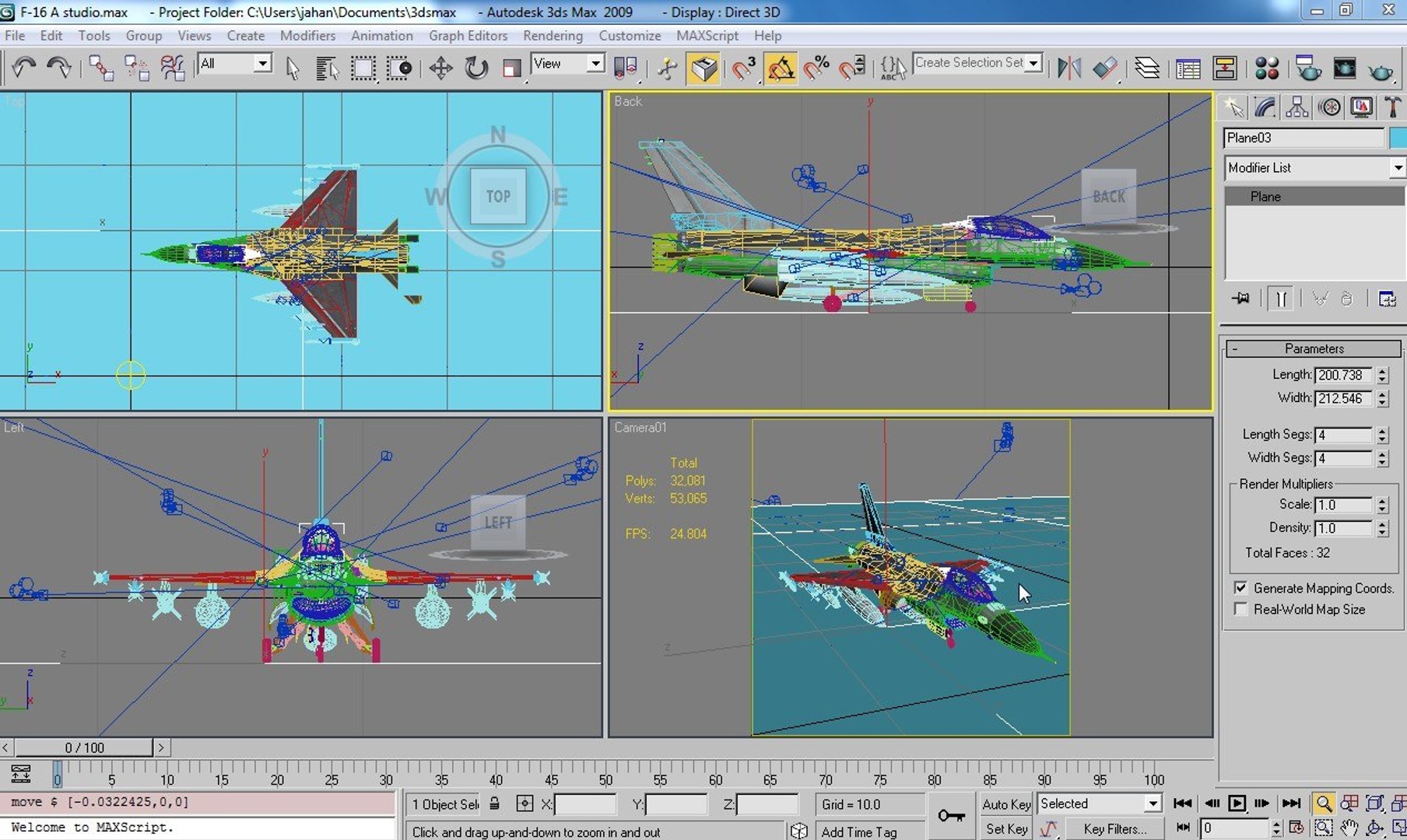Toggle Generate Mapping Coords checkbox
Image resolution: width=1407 pixels, height=840 pixels.
(1240, 588)
